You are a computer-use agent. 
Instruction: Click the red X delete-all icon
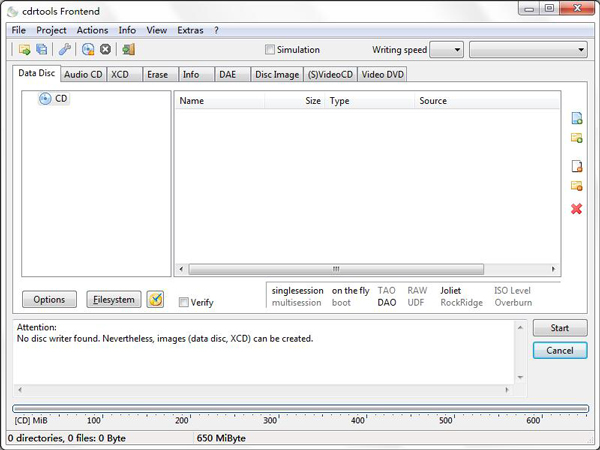tap(576, 209)
